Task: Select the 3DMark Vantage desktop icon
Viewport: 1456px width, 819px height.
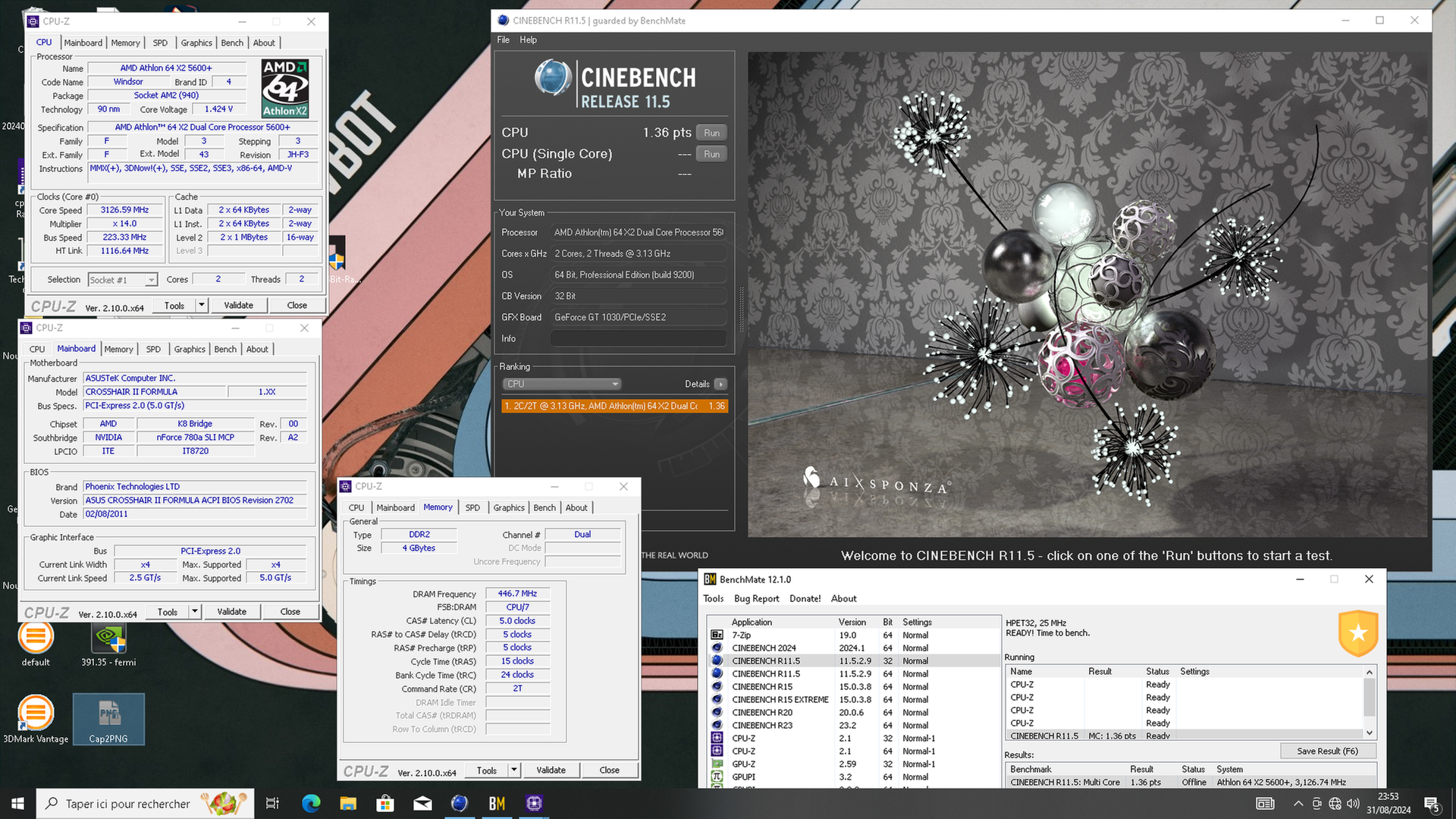Action: pos(36,719)
